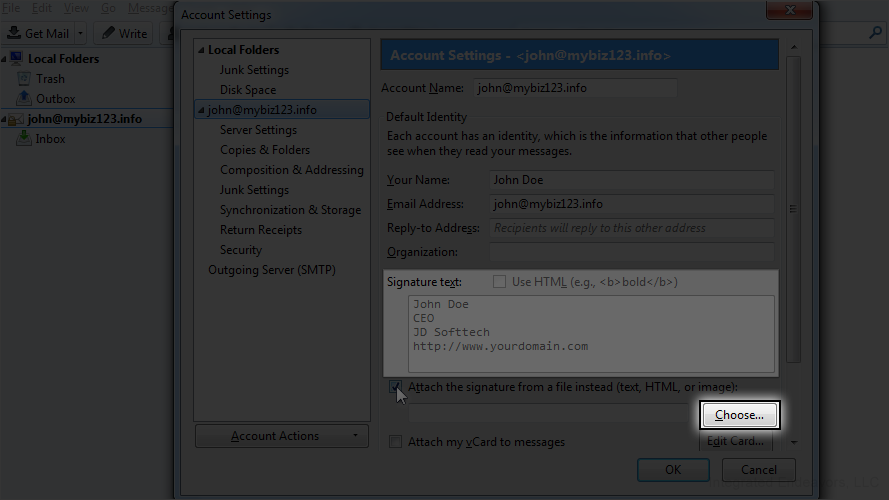
Task: Click the Outbox icon
Action: [x=24, y=98]
